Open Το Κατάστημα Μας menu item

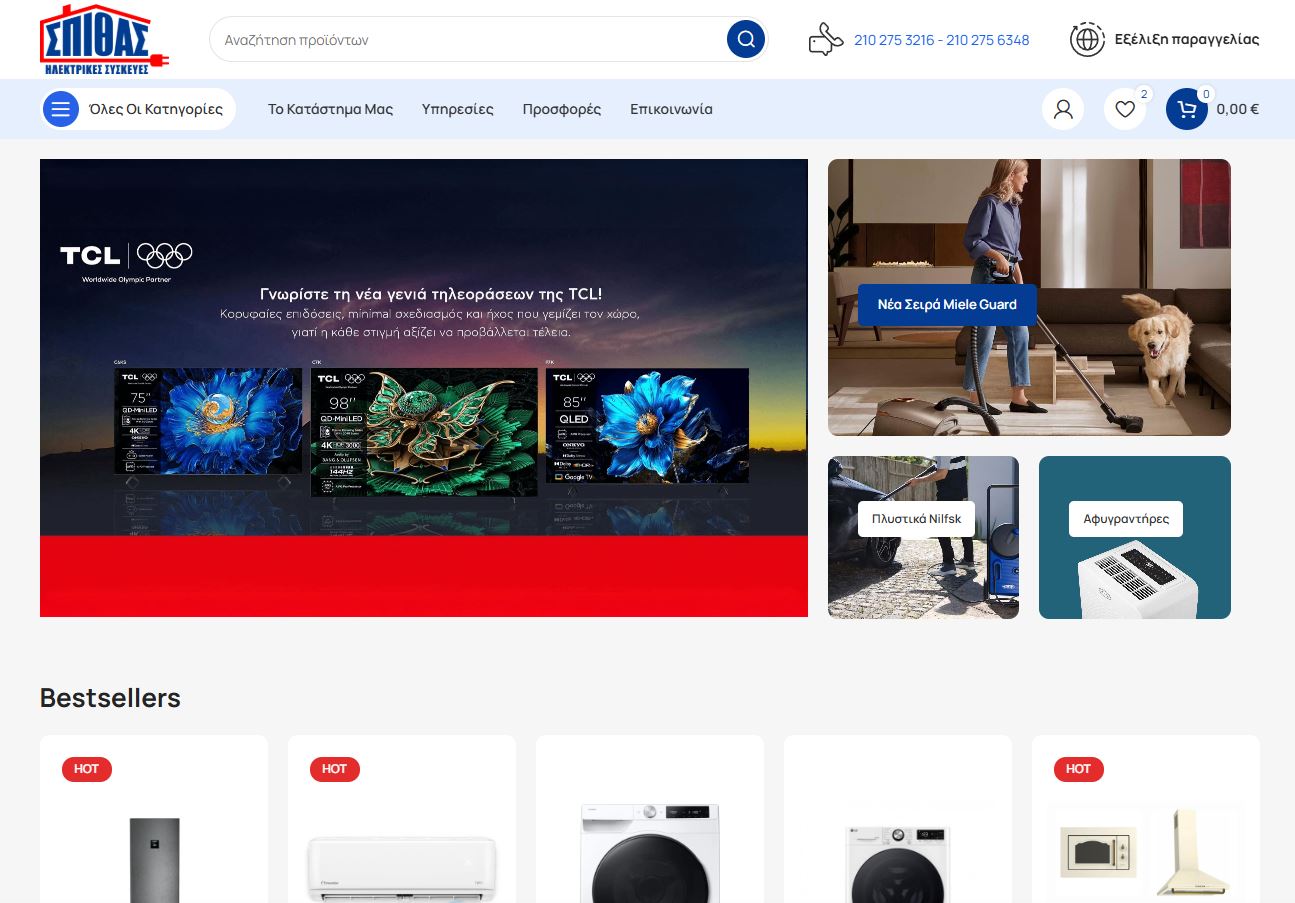[330, 109]
